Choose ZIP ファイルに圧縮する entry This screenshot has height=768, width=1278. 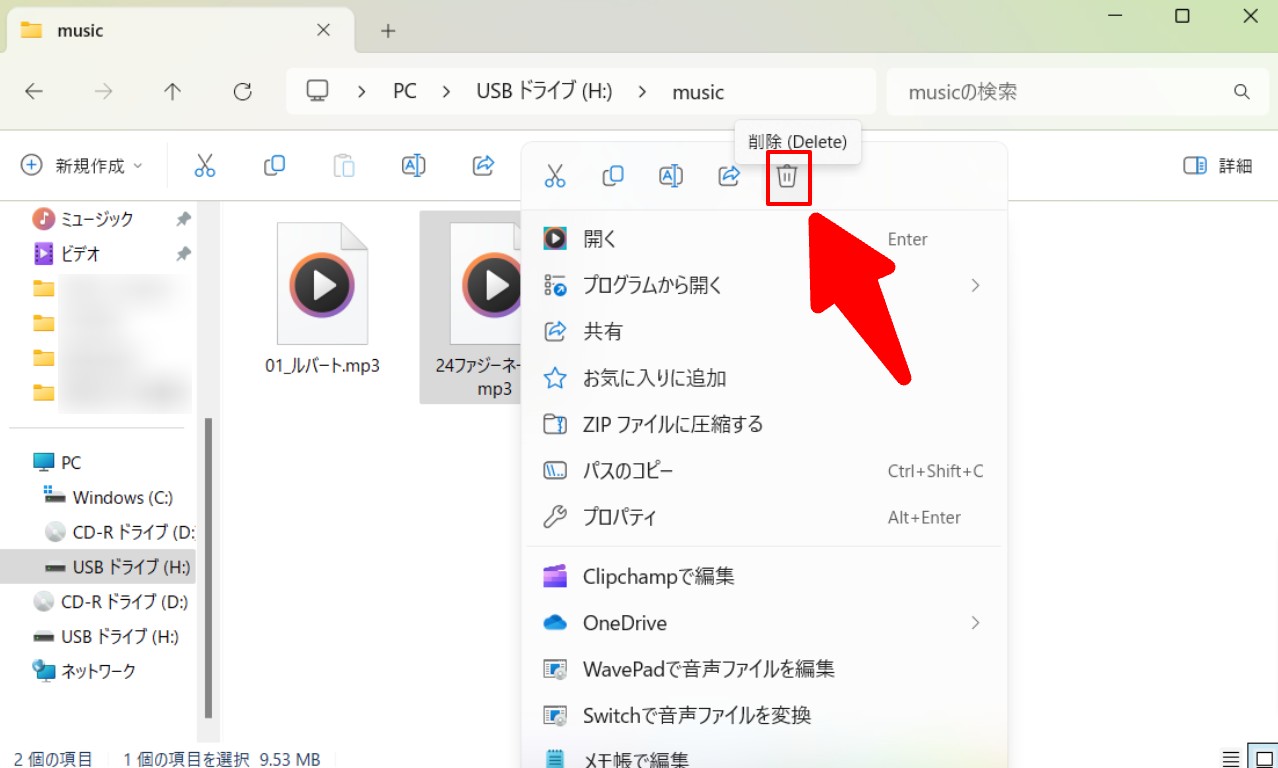(x=764, y=424)
